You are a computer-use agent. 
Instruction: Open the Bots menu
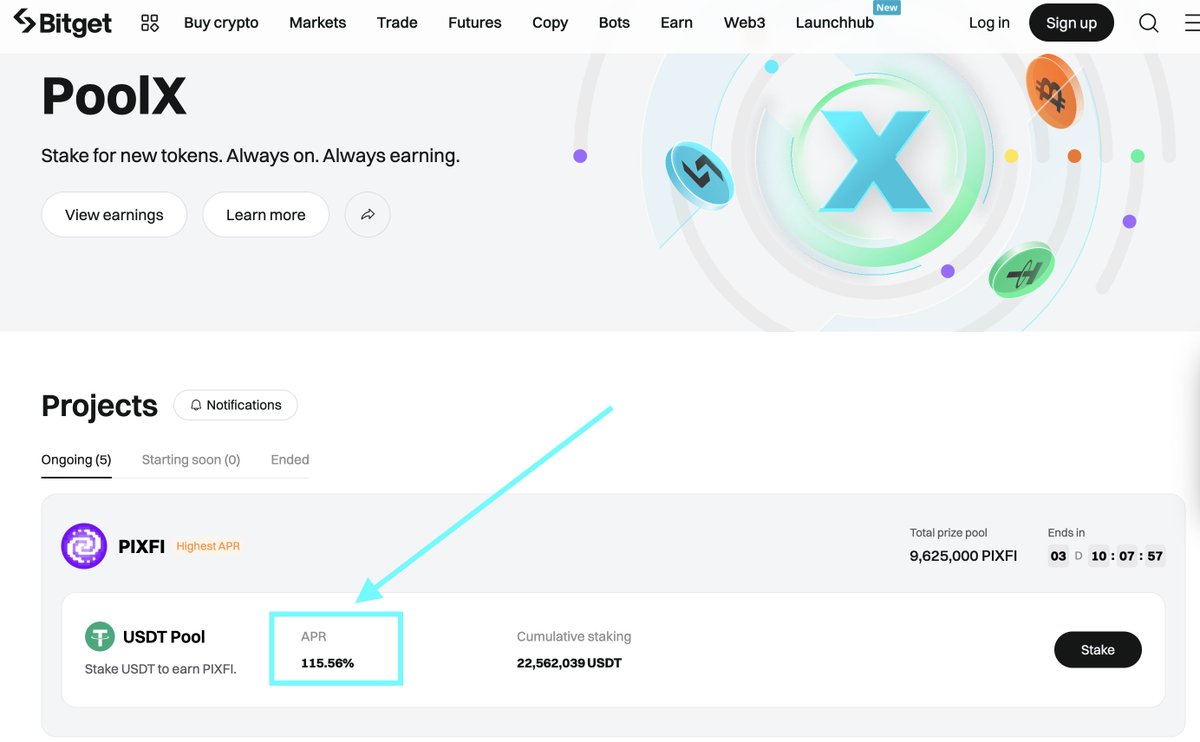[614, 22]
